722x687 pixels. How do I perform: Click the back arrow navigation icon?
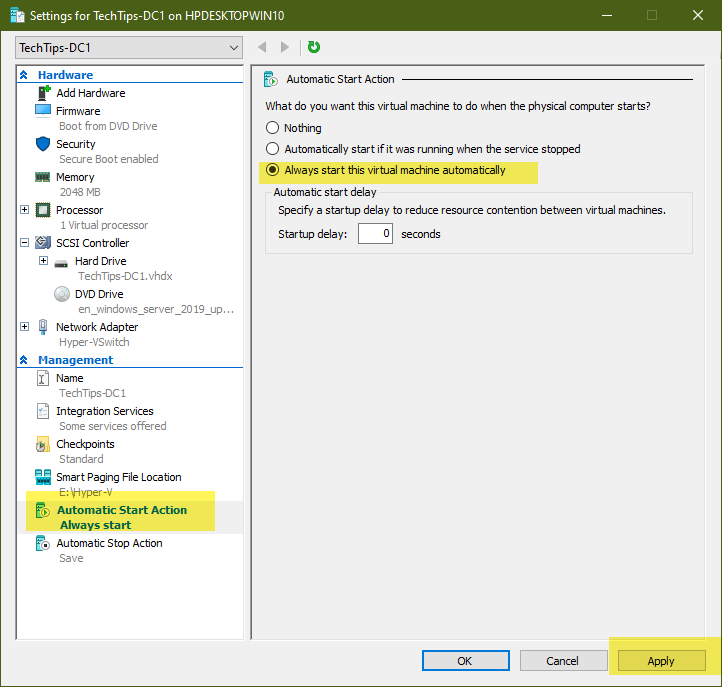(262, 47)
